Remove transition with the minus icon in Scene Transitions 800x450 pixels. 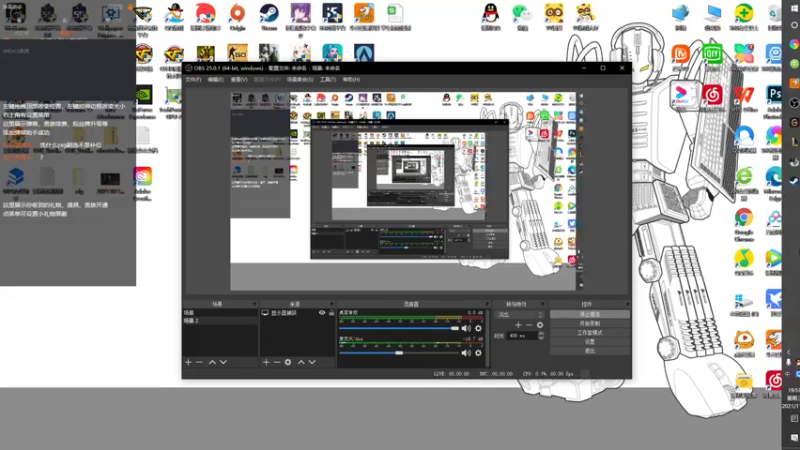coord(529,325)
